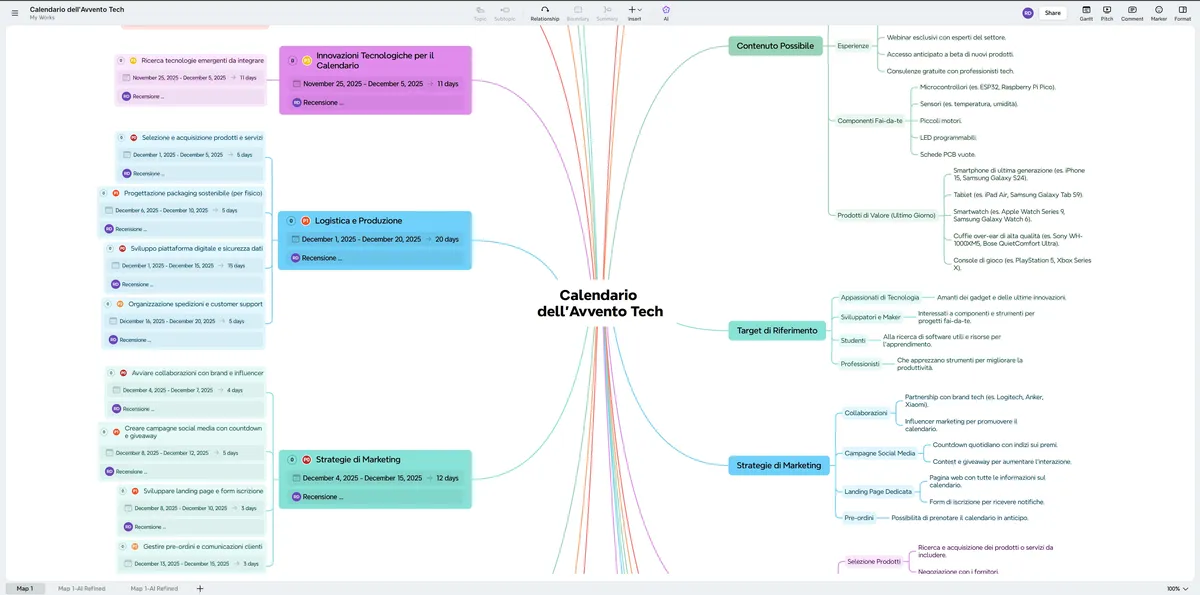
Task: Click the task circle beside Logistica e Produzione
Action: pos(291,220)
